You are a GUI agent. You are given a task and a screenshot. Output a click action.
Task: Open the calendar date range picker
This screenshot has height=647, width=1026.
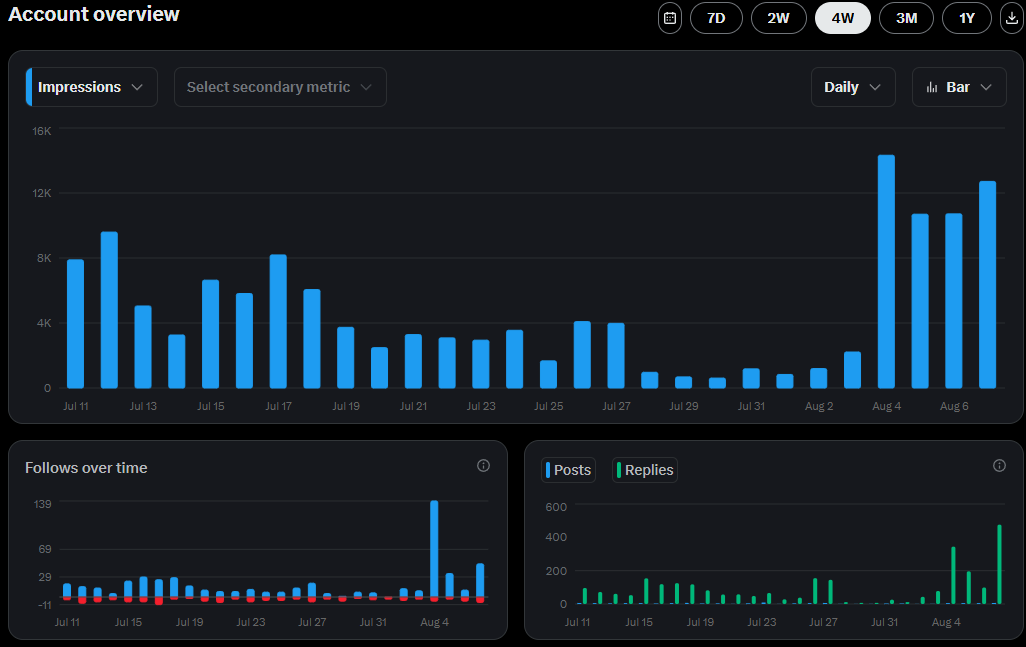coord(669,18)
